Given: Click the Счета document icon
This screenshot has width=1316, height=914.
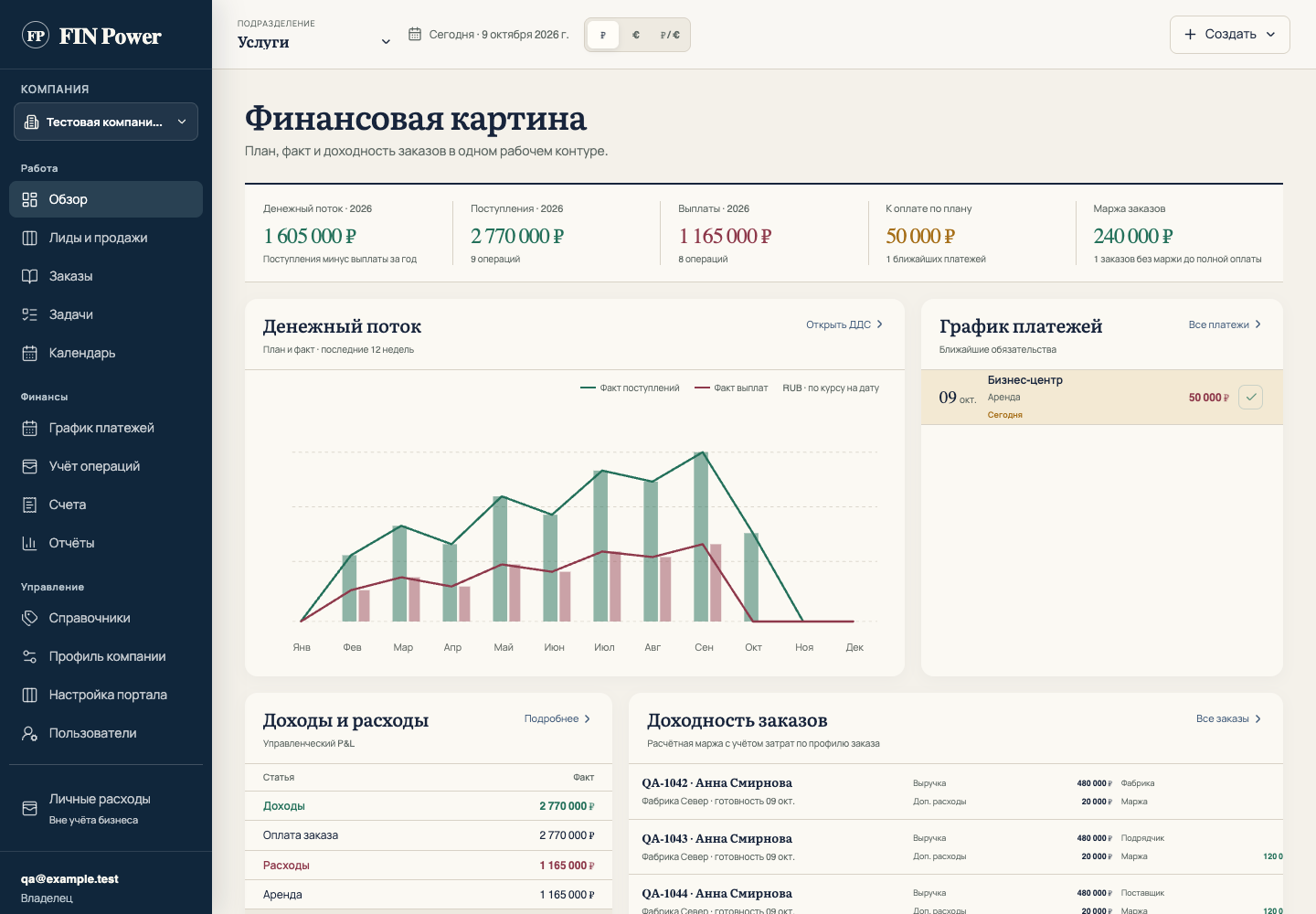Looking at the screenshot, I should tap(30, 505).
